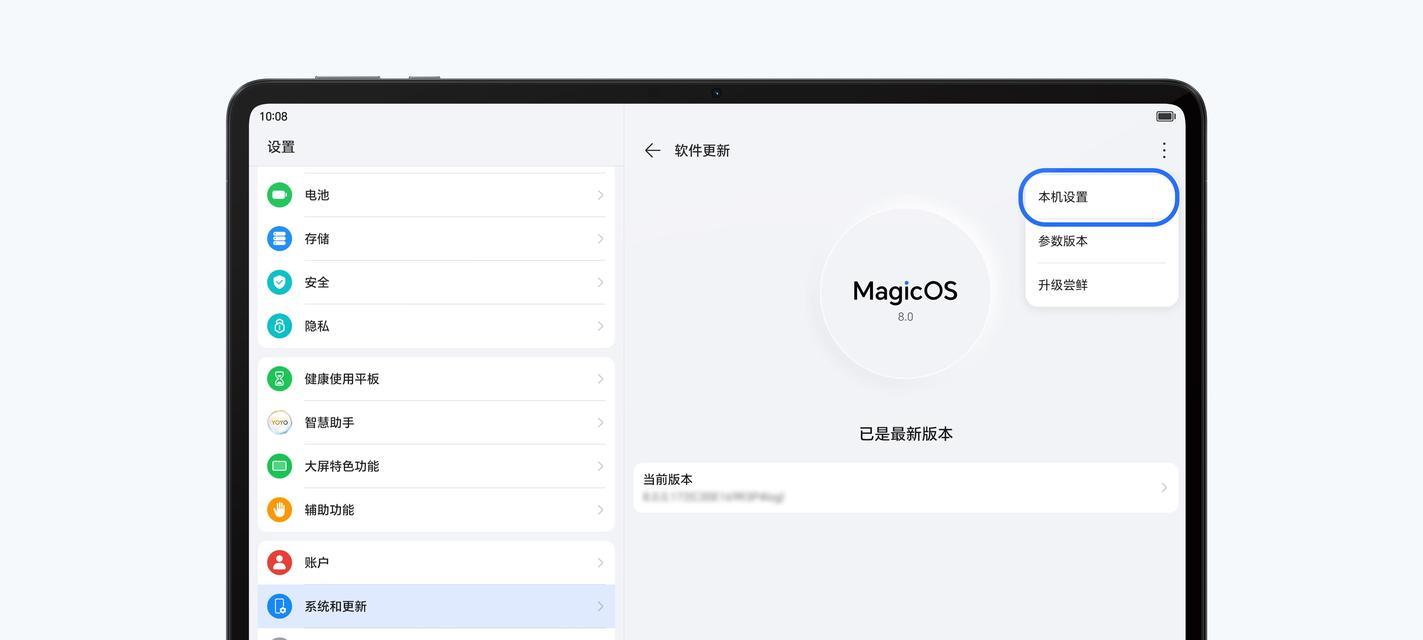Select the 系统和更新 label
Image resolution: width=1423 pixels, height=640 pixels.
[x=336, y=606]
